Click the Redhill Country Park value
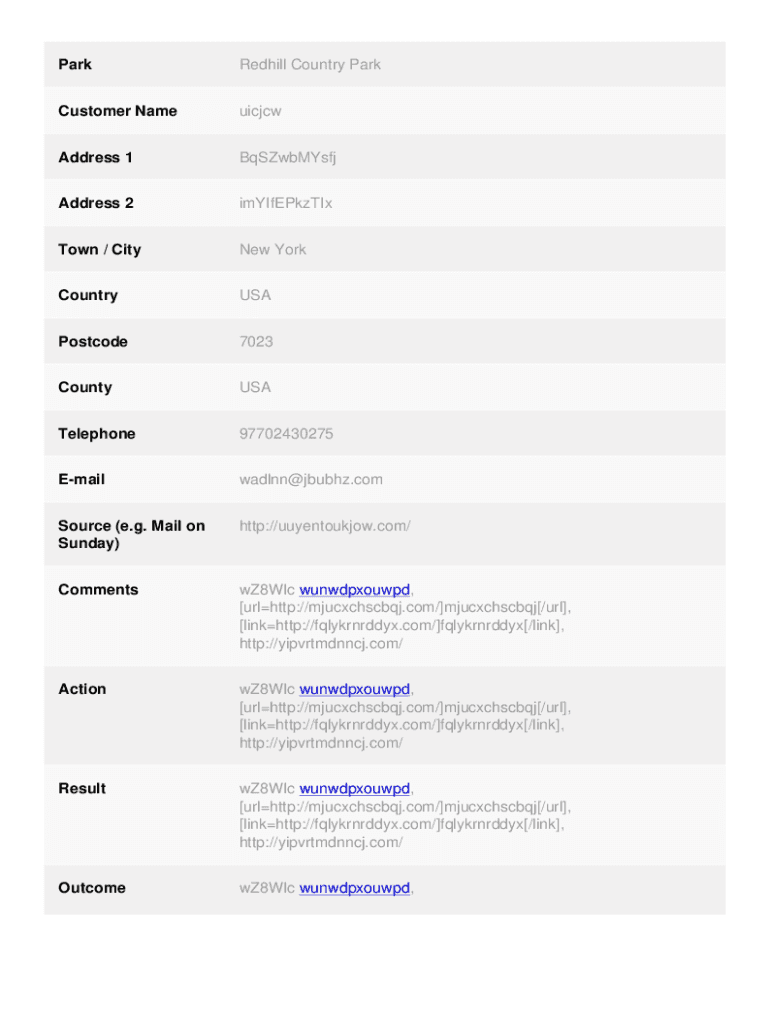The width and height of the screenshot is (770, 1024). point(310,65)
